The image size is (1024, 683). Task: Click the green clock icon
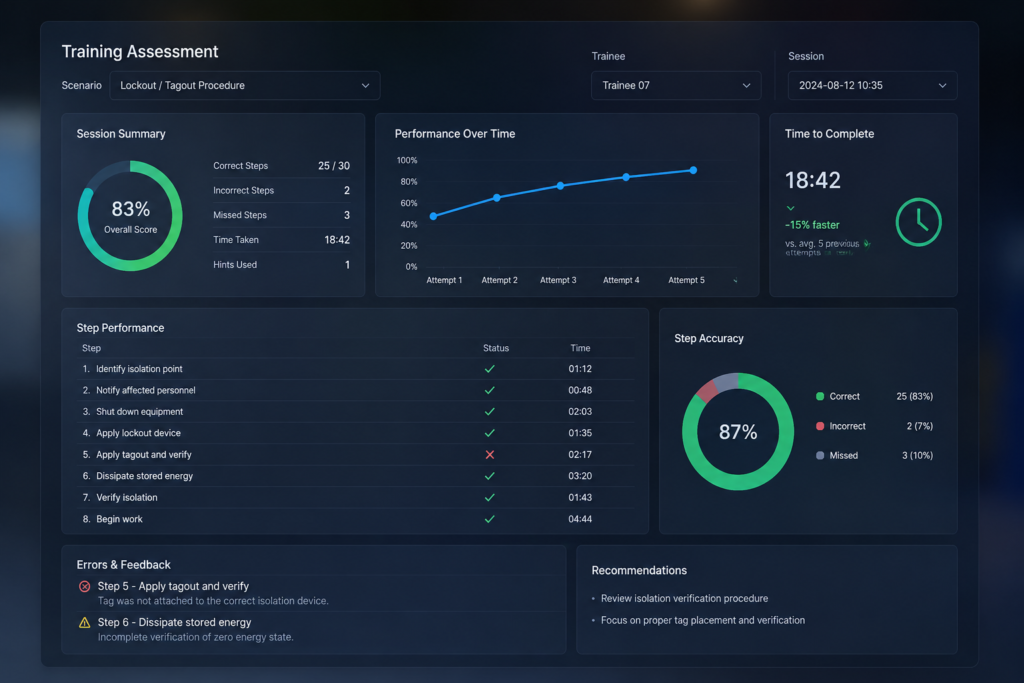click(x=918, y=222)
